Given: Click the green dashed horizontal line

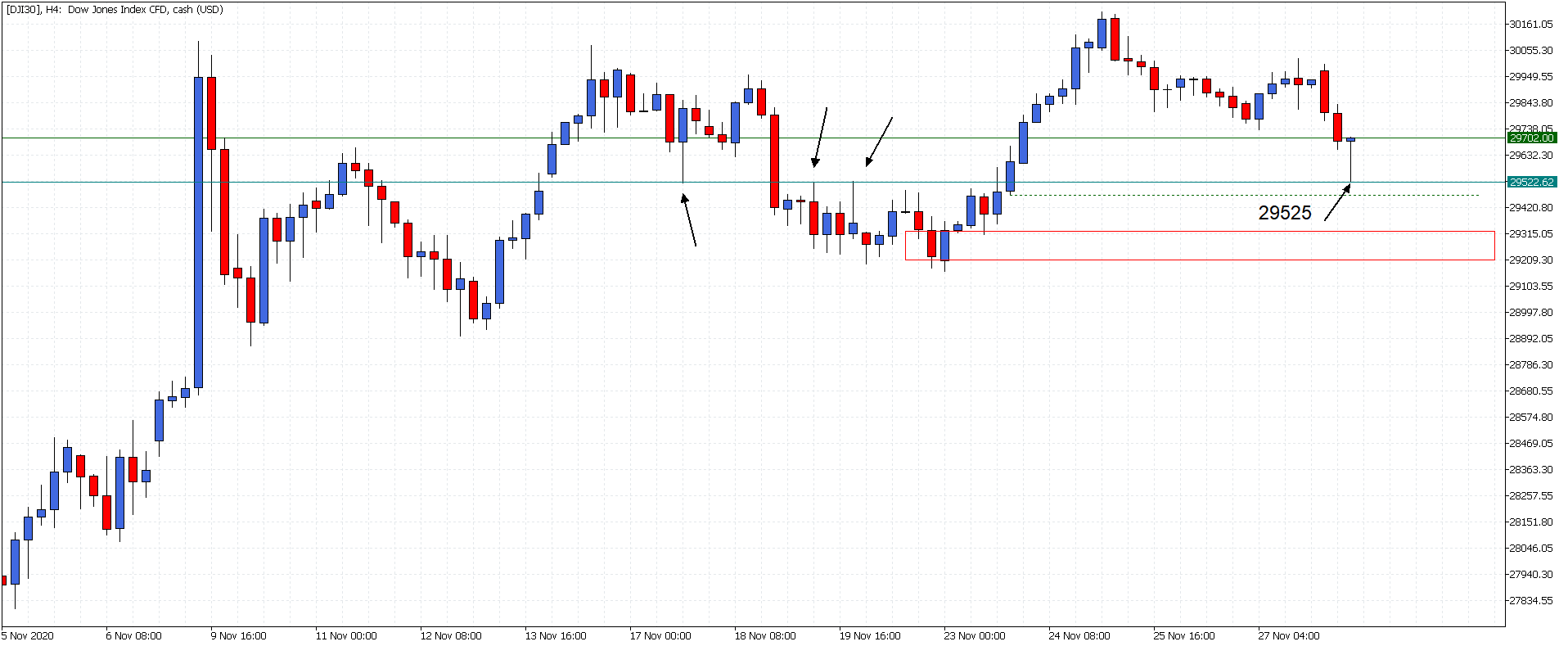Looking at the screenshot, I should (x=1244, y=195).
